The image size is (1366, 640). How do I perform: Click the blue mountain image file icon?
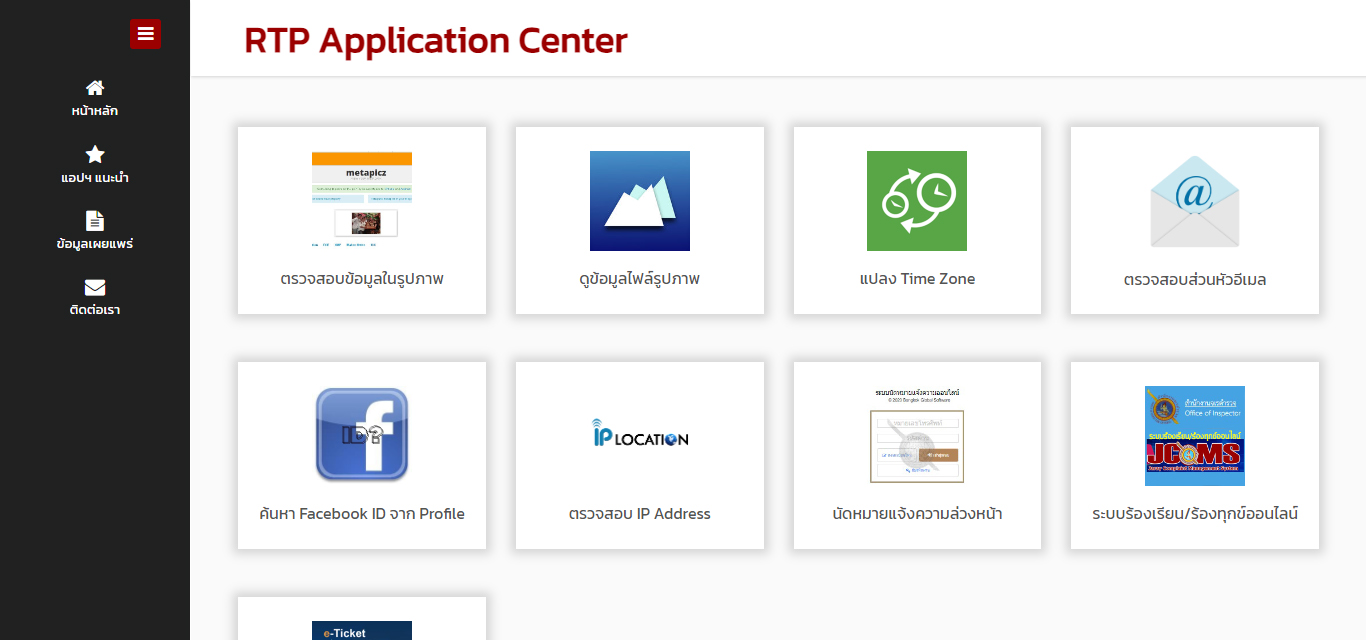click(x=640, y=201)
